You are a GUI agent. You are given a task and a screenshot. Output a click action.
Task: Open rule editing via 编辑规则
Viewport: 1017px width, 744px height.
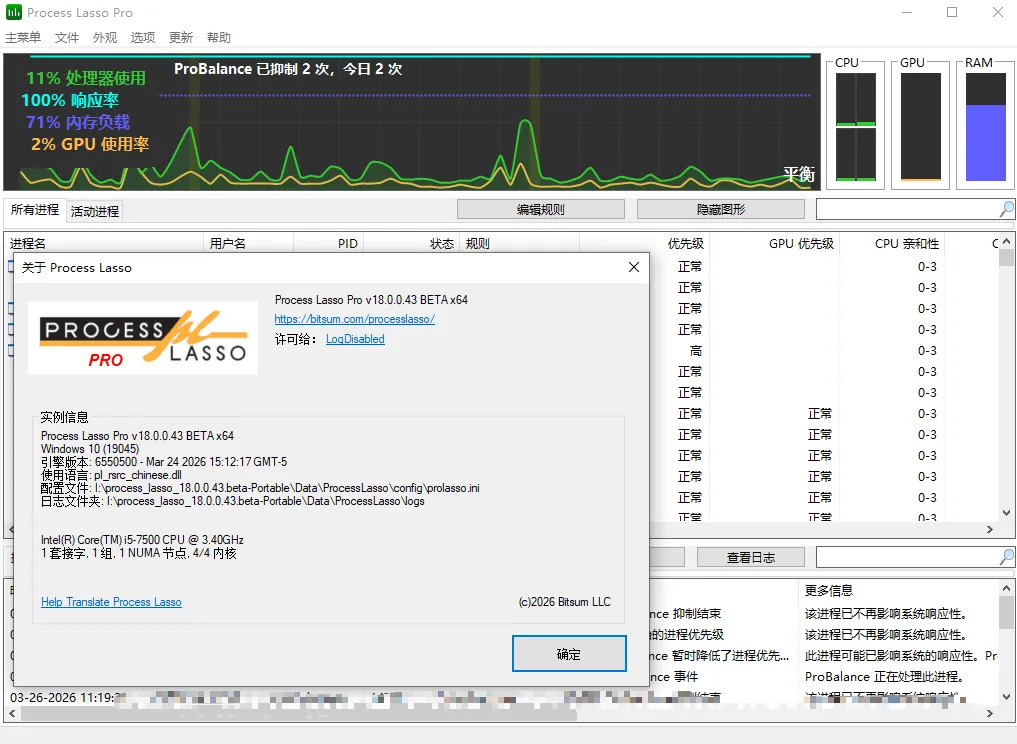(x=541, y=208)
